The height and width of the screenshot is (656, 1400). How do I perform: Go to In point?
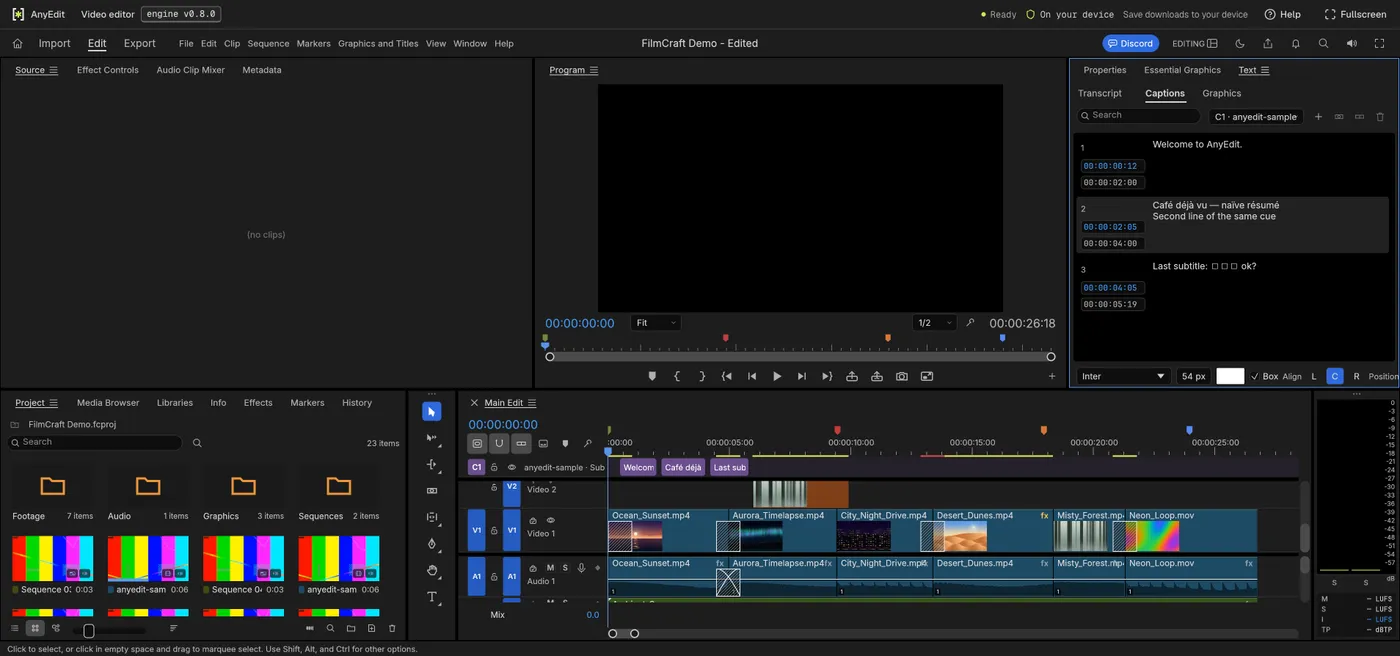click(727, 376)
